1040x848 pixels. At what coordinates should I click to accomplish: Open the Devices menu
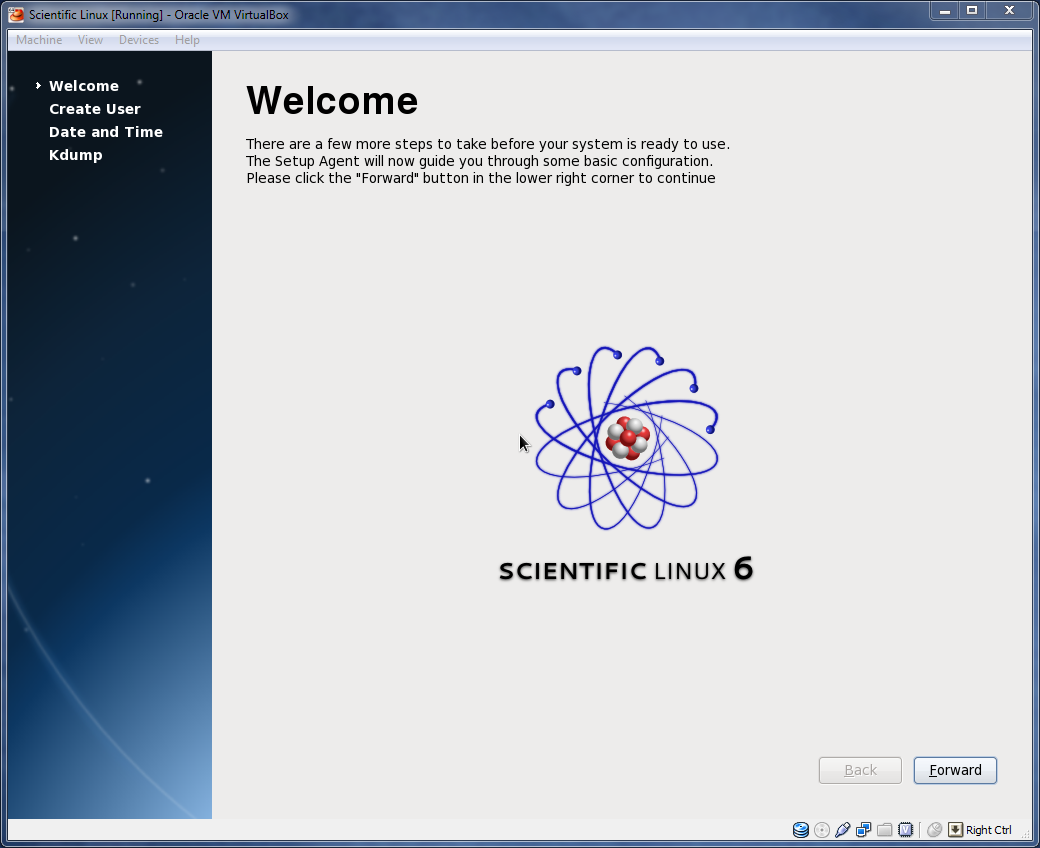pyautogui.click(x=139, y=40)
